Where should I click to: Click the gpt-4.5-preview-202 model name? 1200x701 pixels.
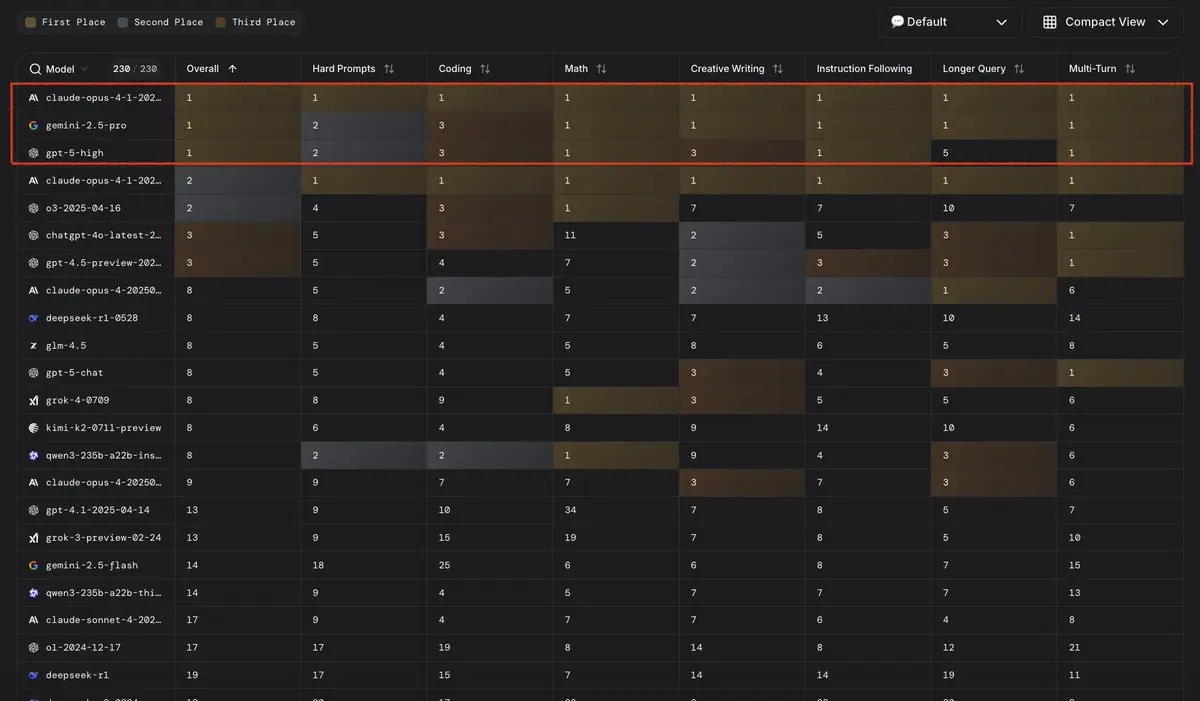coord(103,263)
